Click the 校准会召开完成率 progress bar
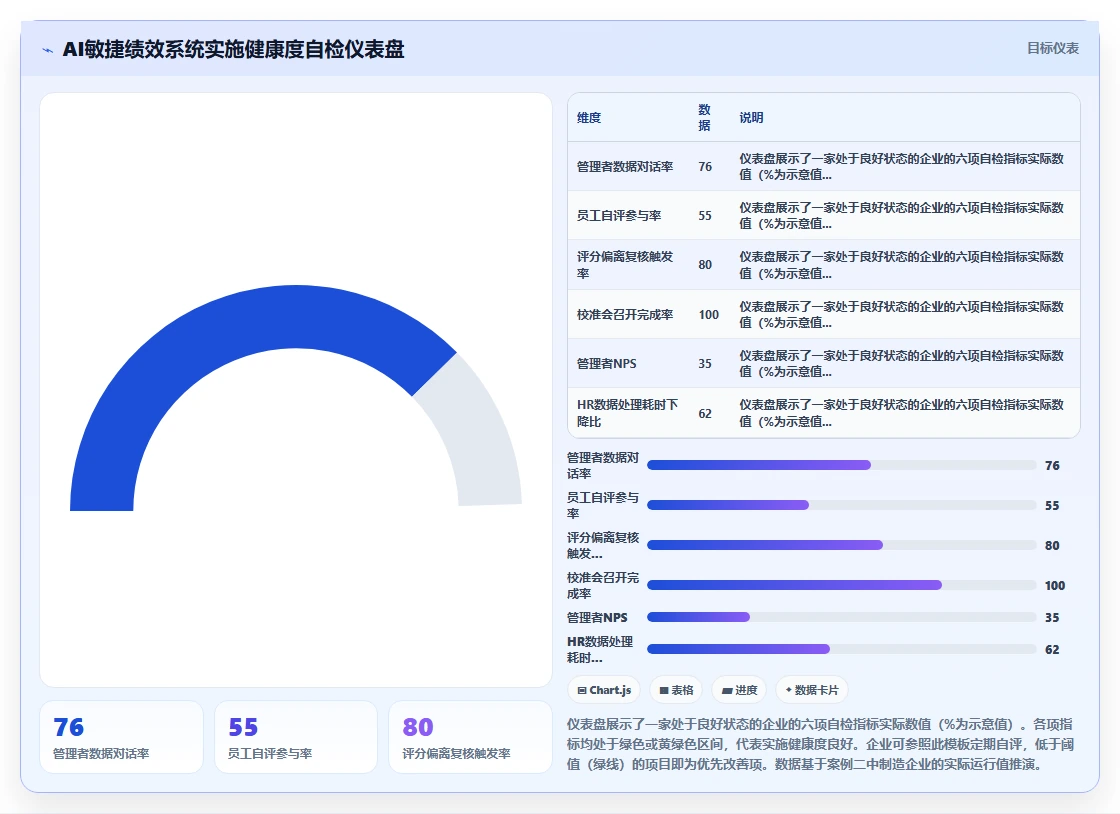 [841, 585]
